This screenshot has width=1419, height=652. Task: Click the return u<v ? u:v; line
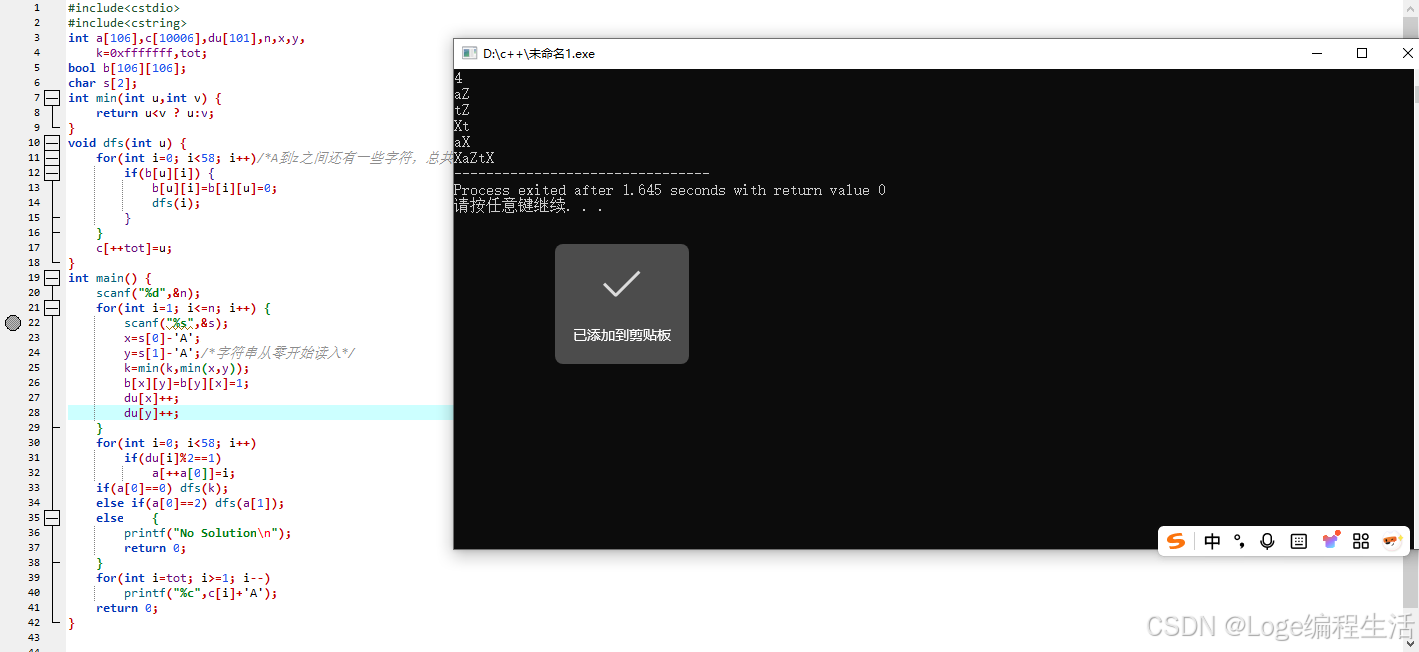pos(155,113)
